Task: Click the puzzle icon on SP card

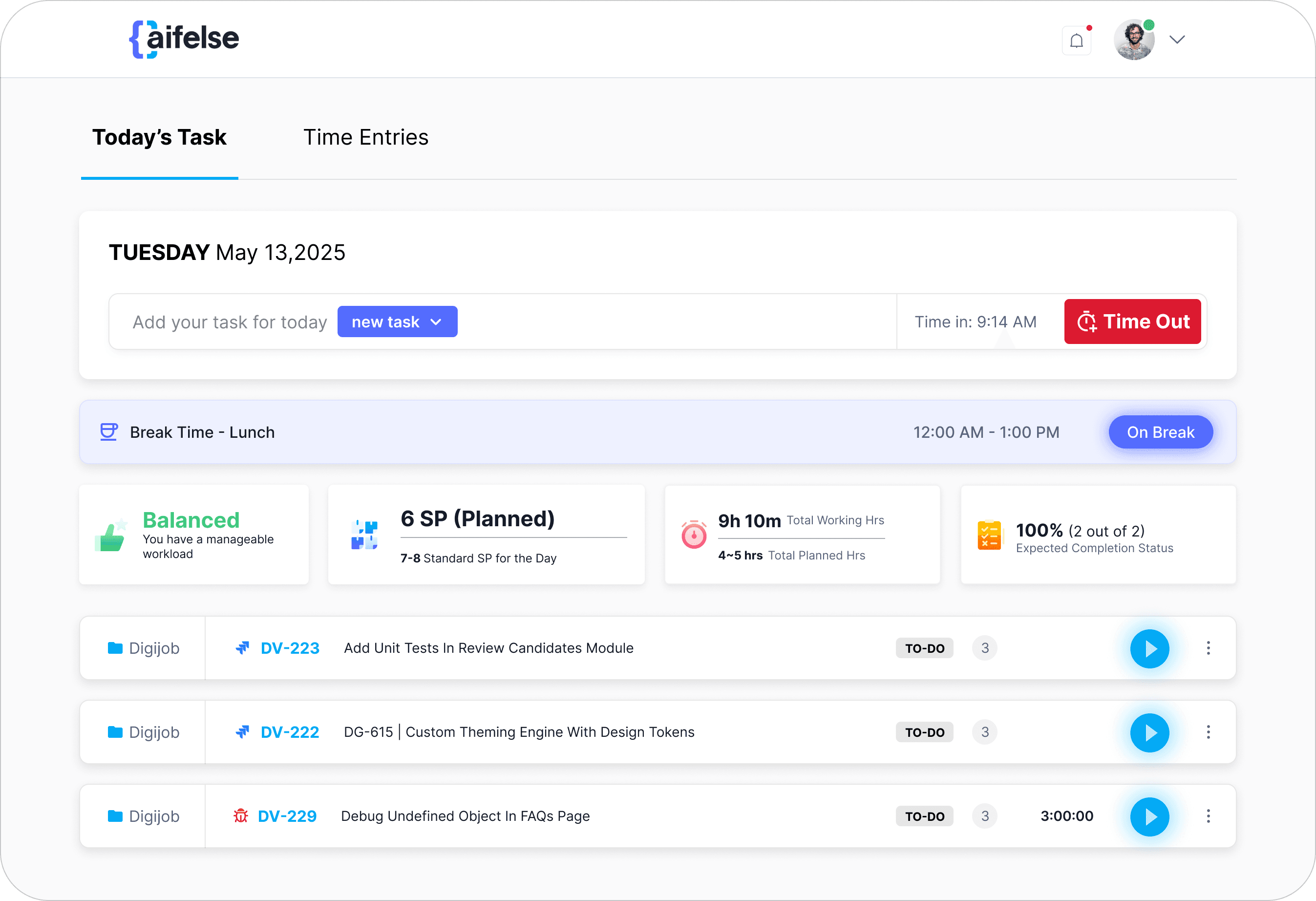Action: (x=364, y=535)
